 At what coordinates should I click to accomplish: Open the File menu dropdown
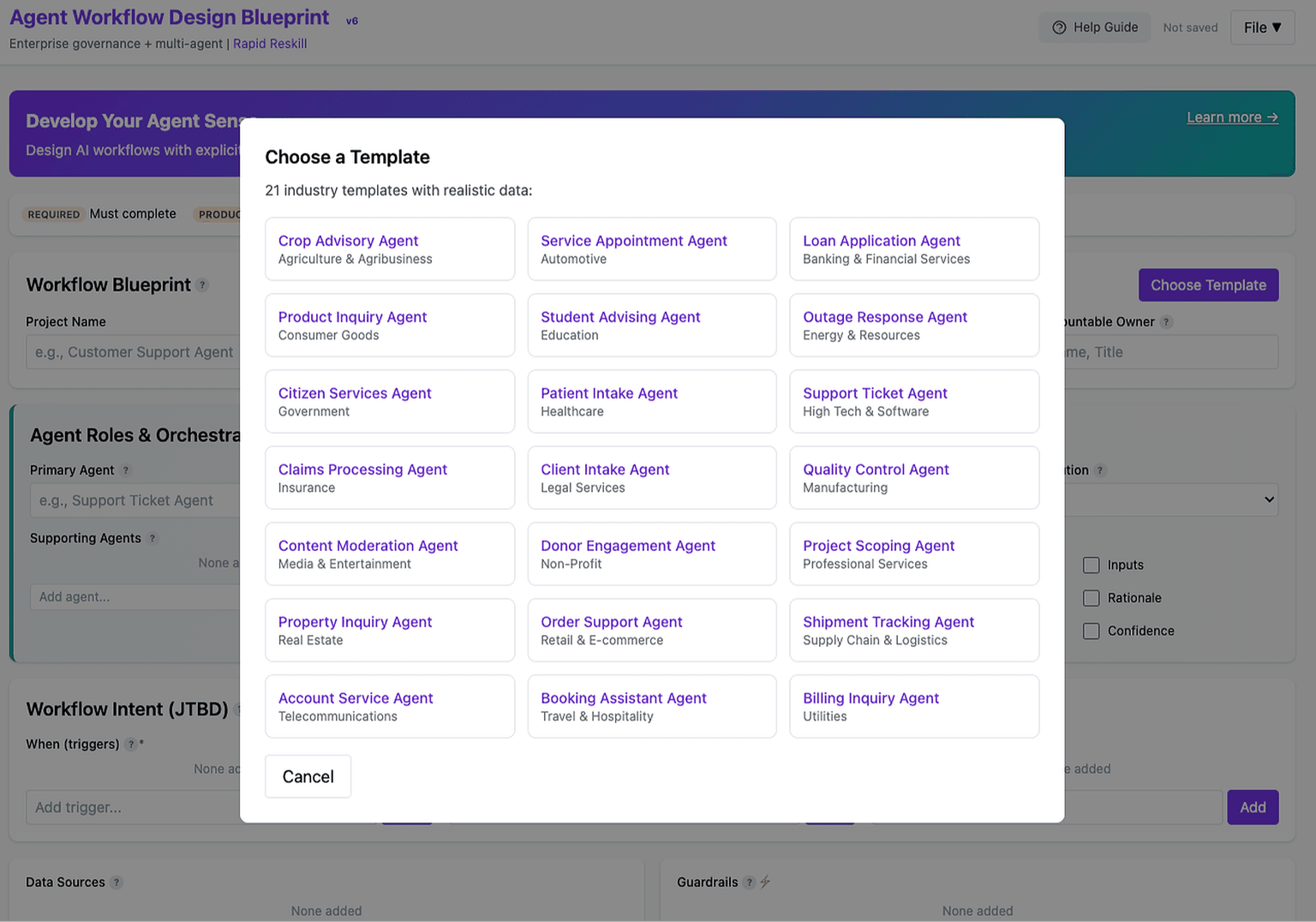1261,27
